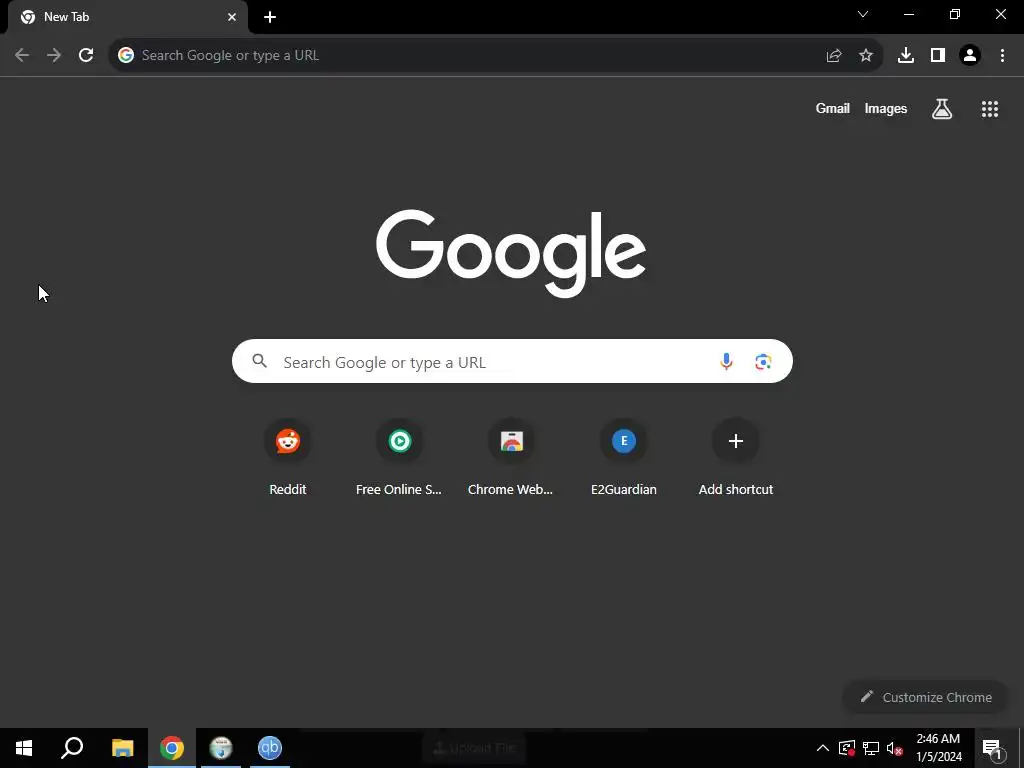Start voice search with microphone icon
Screen dimensions: 1024x768
point(726,361)
